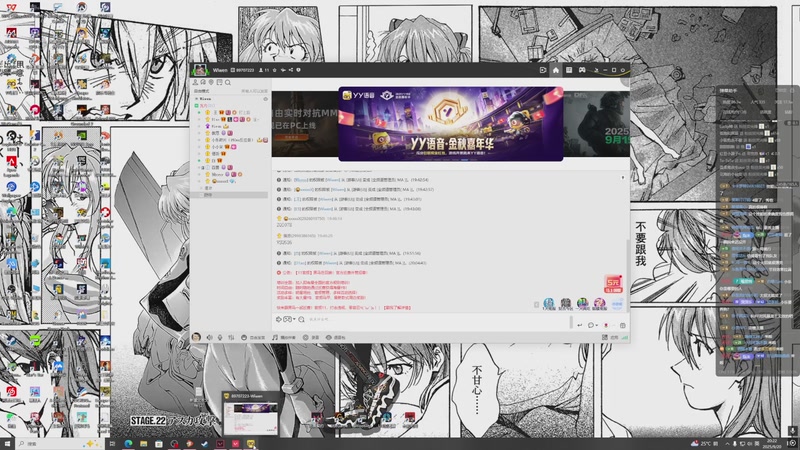This screenshot has height=450, width=800.
Task: Open the YY window preview thumbnail above the taskbar
Action: [x=251, y=414]
